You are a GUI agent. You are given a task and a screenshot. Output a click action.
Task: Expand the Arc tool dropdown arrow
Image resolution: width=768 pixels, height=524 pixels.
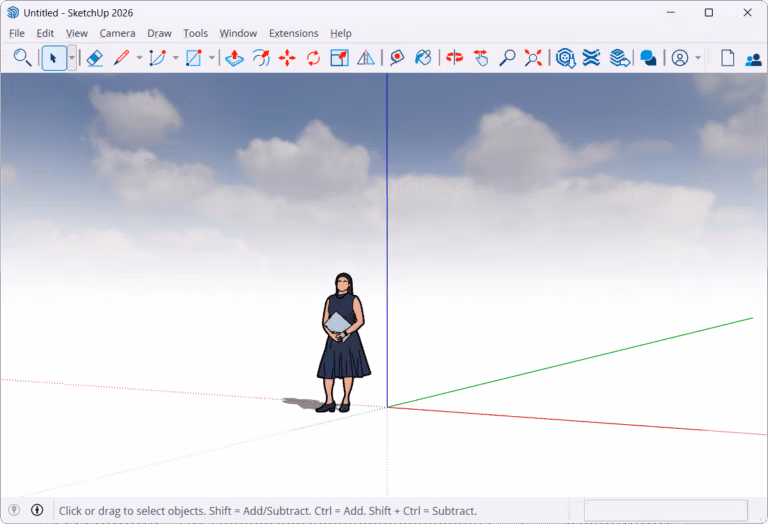(x=175, y=58)
